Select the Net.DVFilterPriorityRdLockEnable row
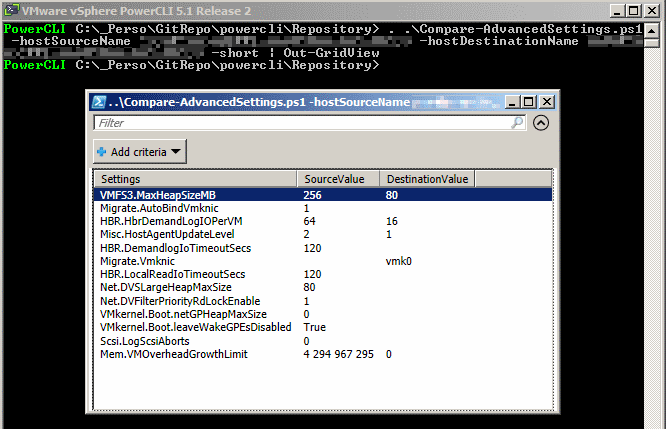The height and width of the screenshot is (429, 666). click(323, 301)
